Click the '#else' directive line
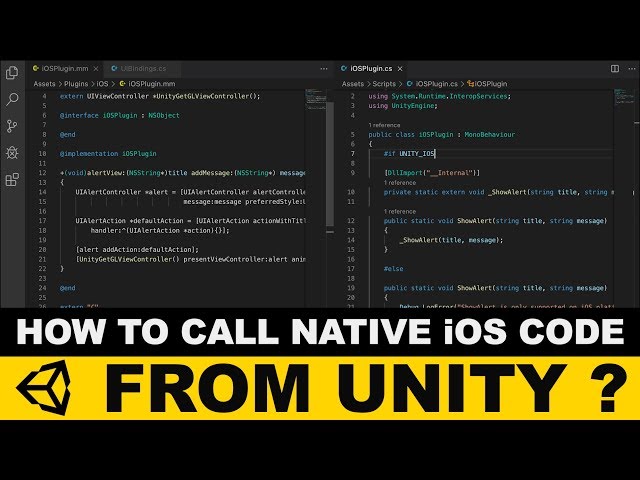Viewport: 640px width, 480px height. (x=393, y=269)
